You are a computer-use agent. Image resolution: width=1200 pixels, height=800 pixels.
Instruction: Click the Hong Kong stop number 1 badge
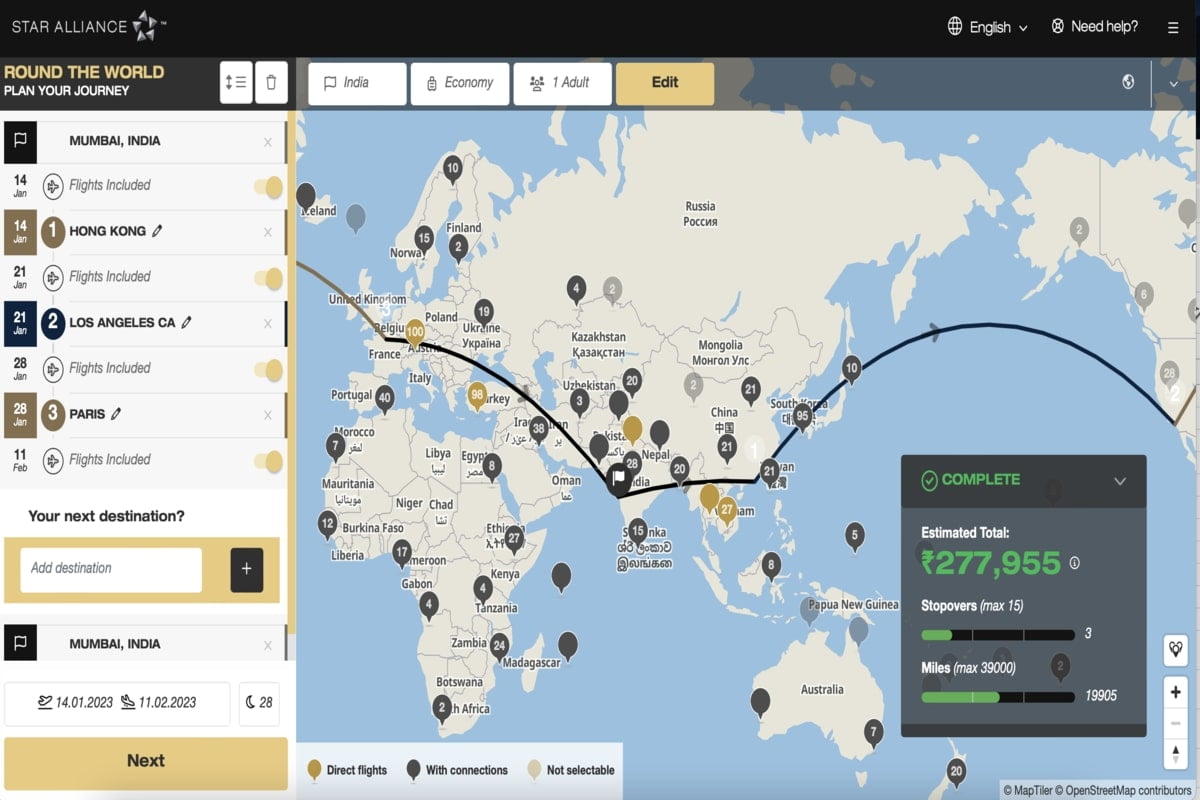54,232
